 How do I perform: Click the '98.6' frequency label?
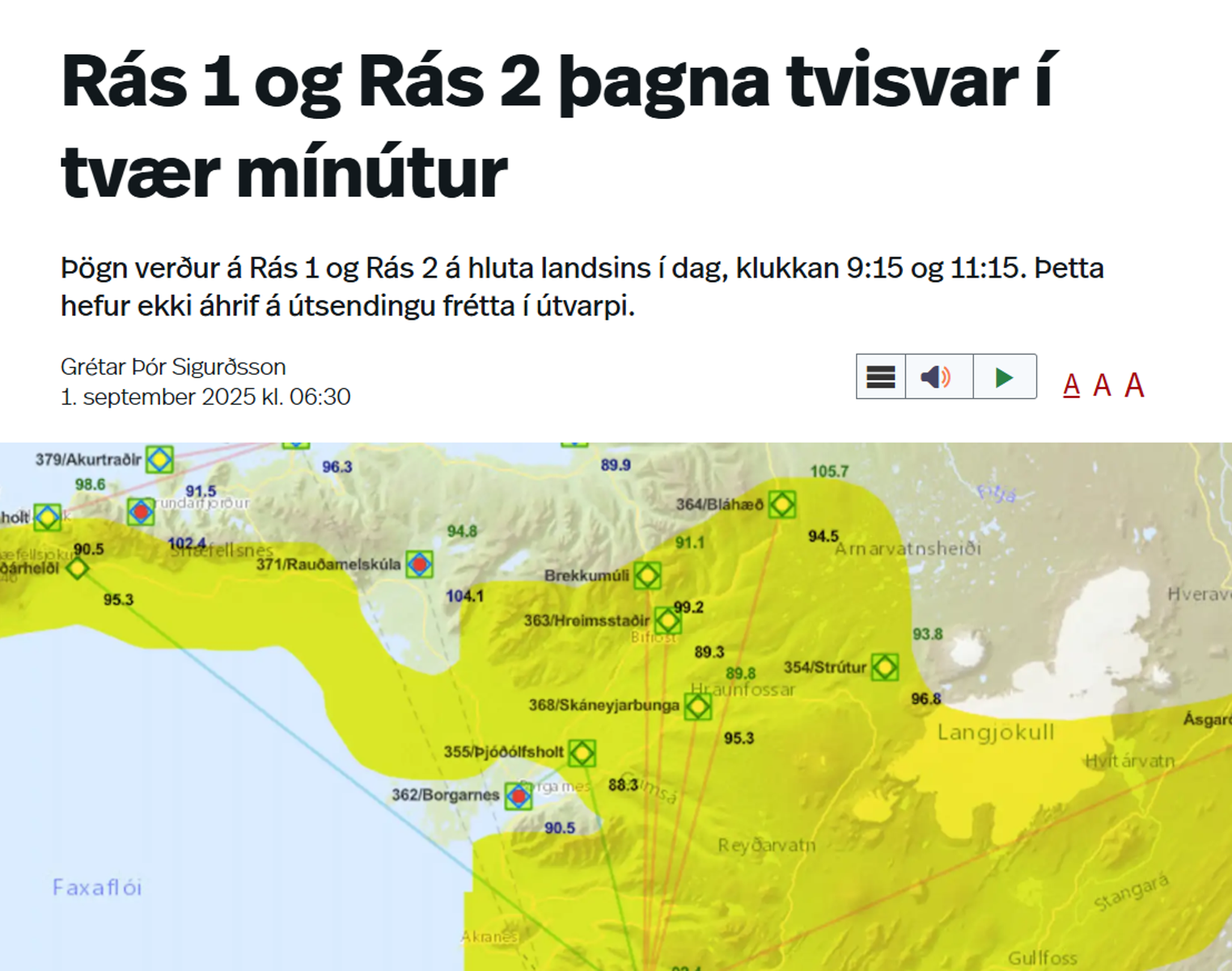(90, 485)
